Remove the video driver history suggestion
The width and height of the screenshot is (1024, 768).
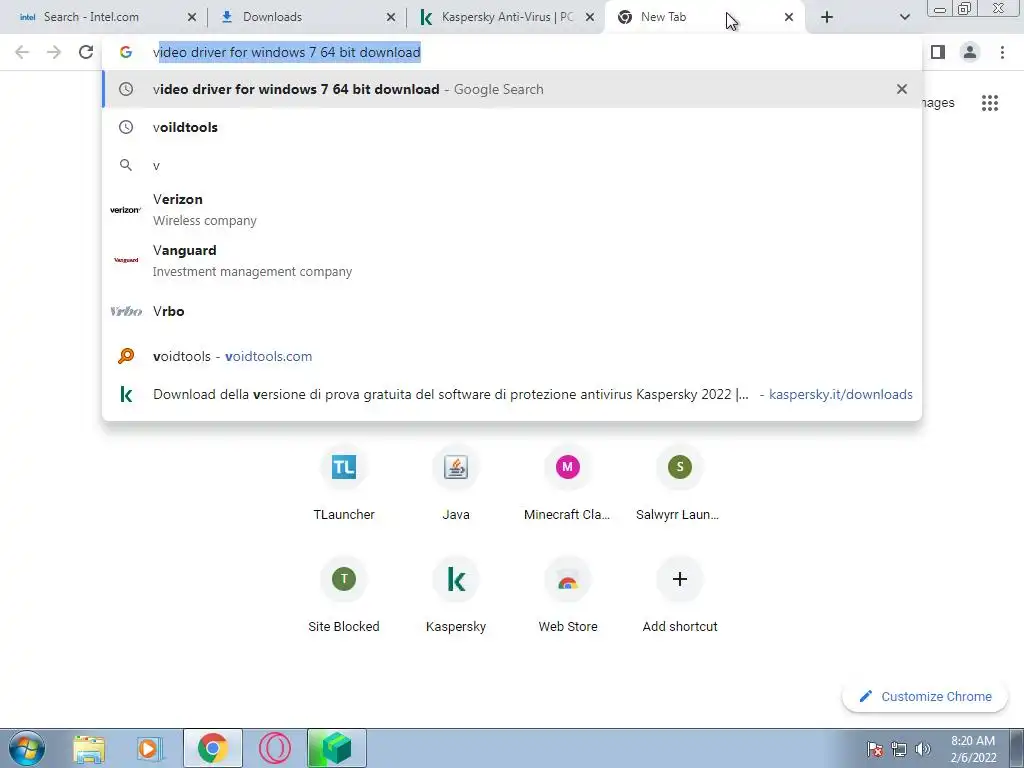tap(902, 89)
